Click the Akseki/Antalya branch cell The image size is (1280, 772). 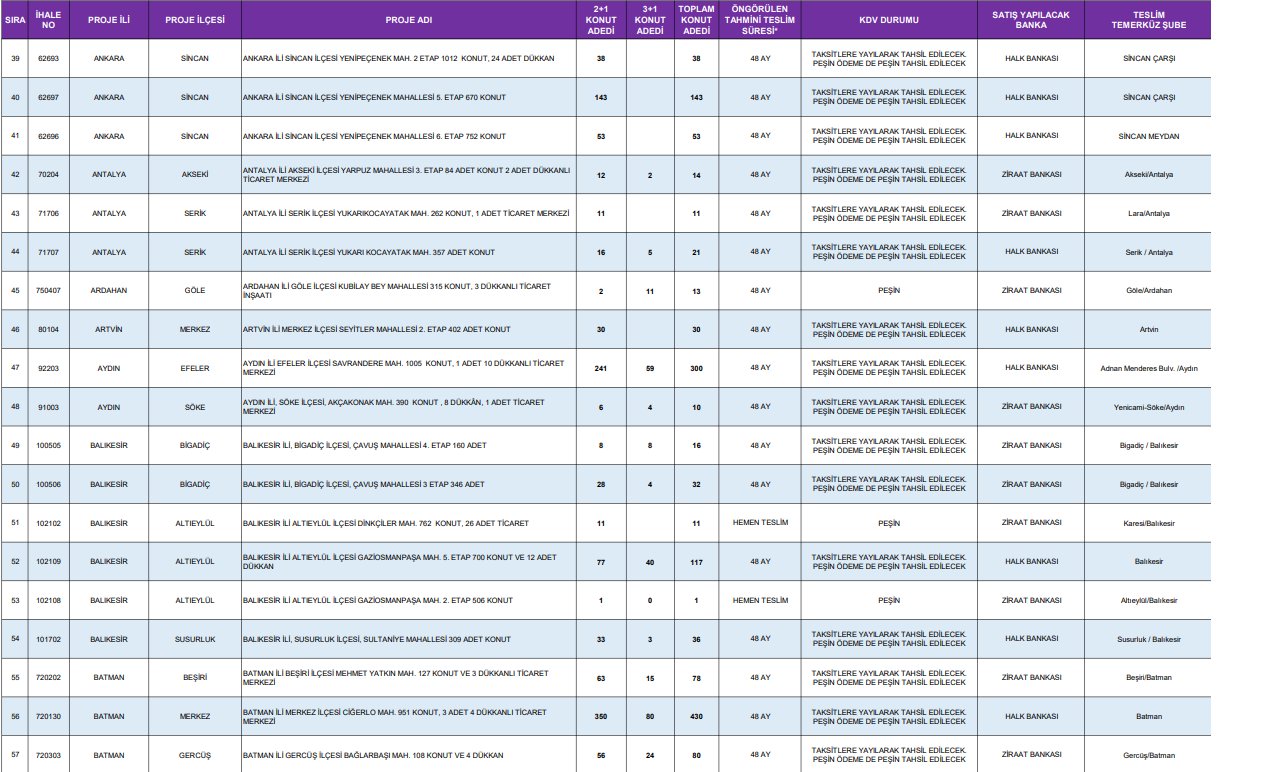[1149, 174]
